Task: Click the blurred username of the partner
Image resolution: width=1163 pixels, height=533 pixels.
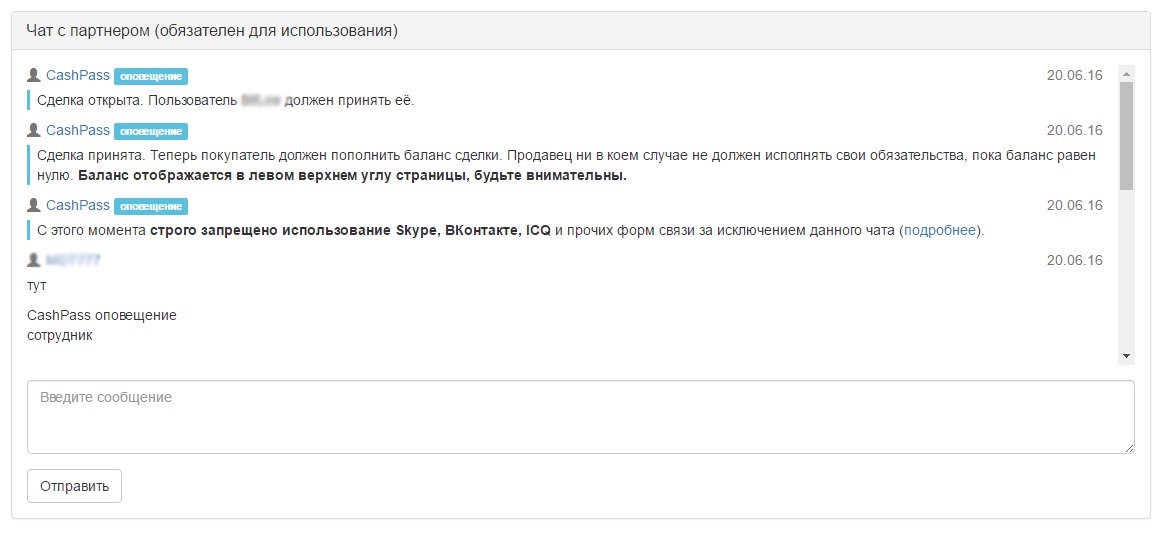Action: click(73, 260)
